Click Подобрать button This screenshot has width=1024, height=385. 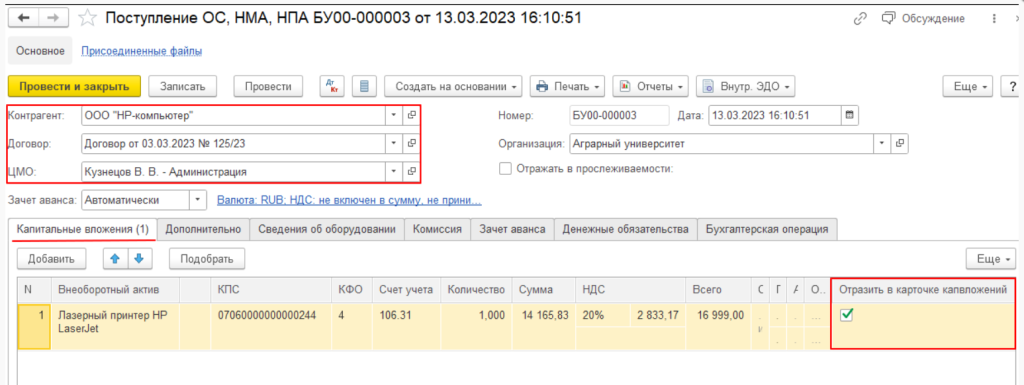[207, 258]
